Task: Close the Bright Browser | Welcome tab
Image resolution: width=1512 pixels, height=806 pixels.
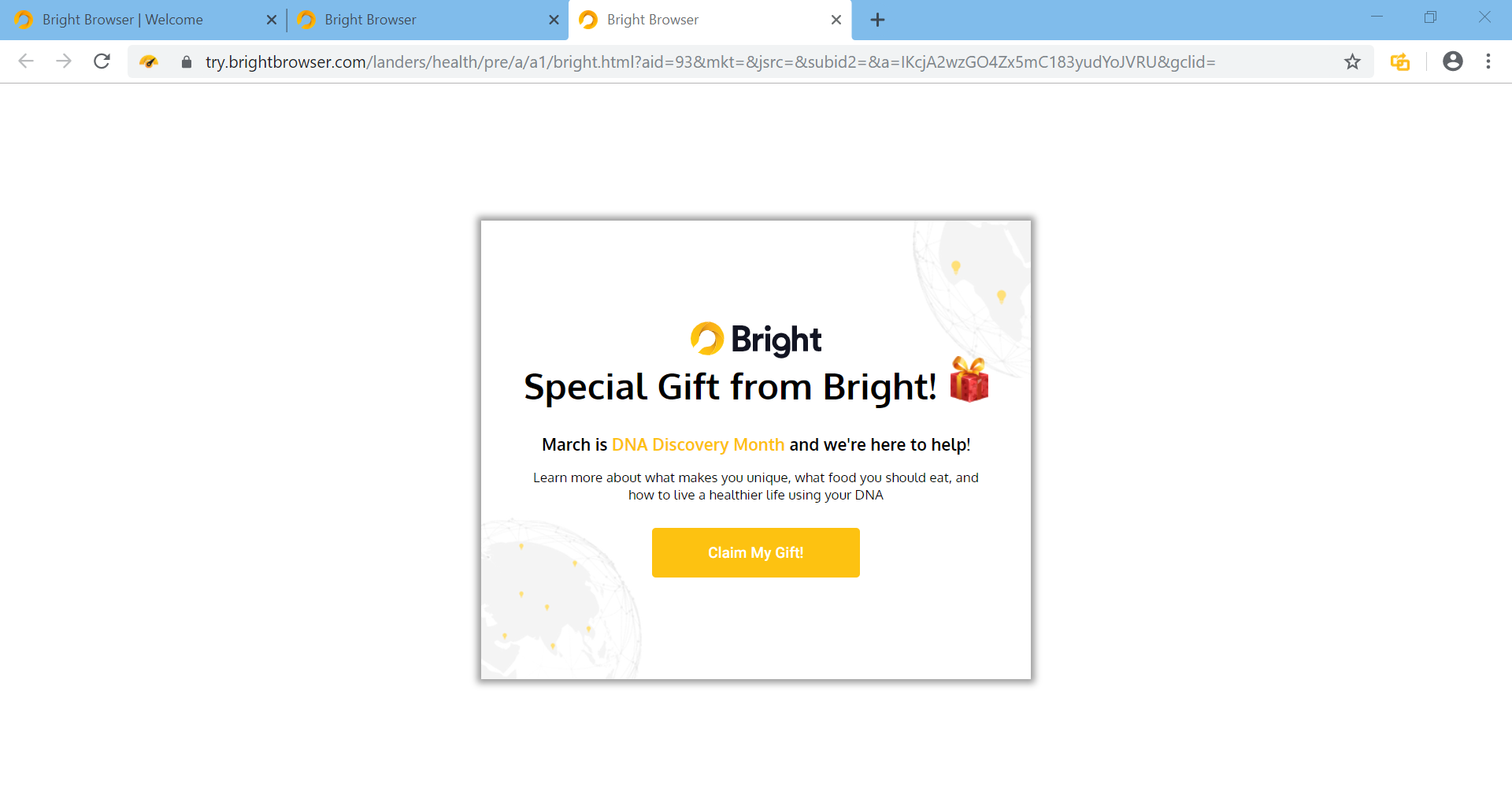Action: click(272, 20)
